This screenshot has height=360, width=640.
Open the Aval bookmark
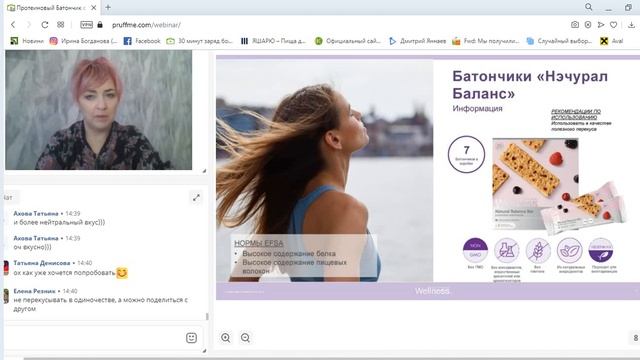click(611, 41)
